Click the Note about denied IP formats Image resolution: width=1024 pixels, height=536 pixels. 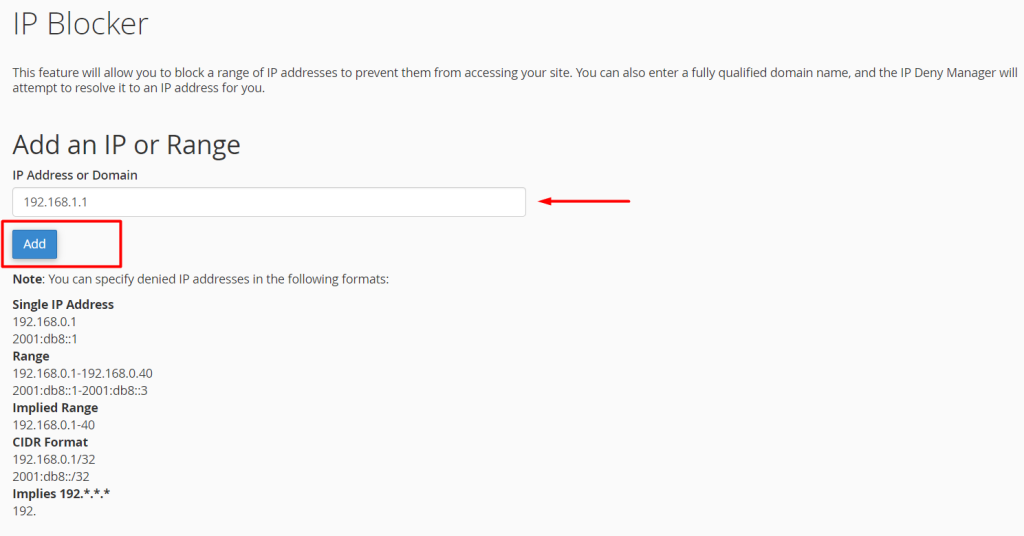point(200,279)
